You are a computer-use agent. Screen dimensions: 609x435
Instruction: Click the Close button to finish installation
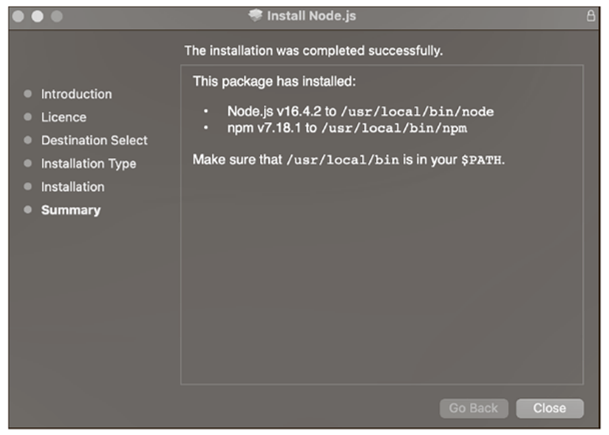[x=549, y=408]
